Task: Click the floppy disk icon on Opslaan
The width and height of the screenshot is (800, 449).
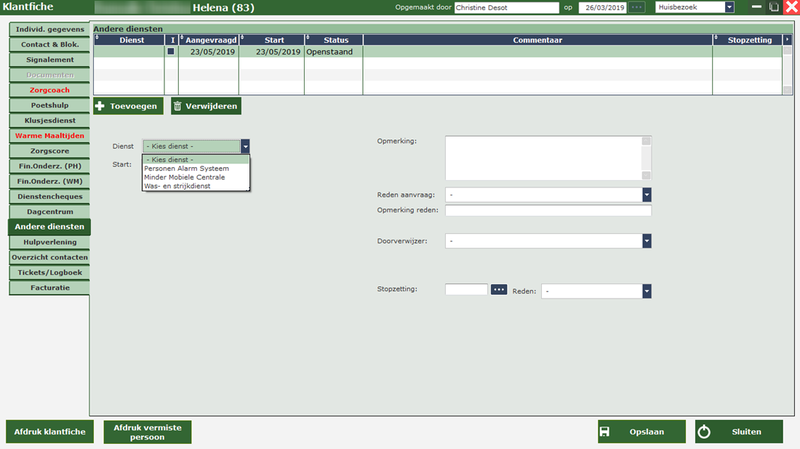Action: 605,432
